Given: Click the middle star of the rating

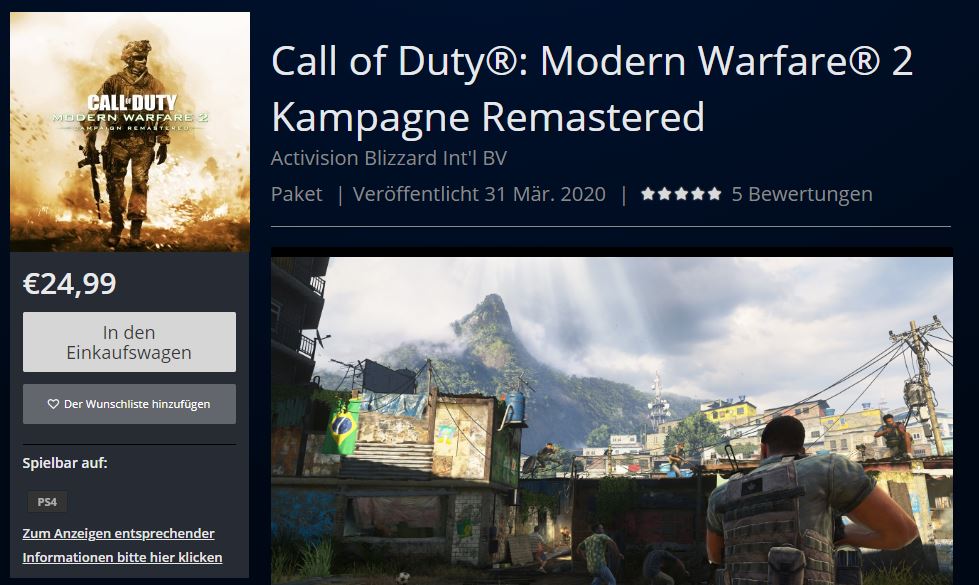Looking at the screenshot, I should (681, 194).
